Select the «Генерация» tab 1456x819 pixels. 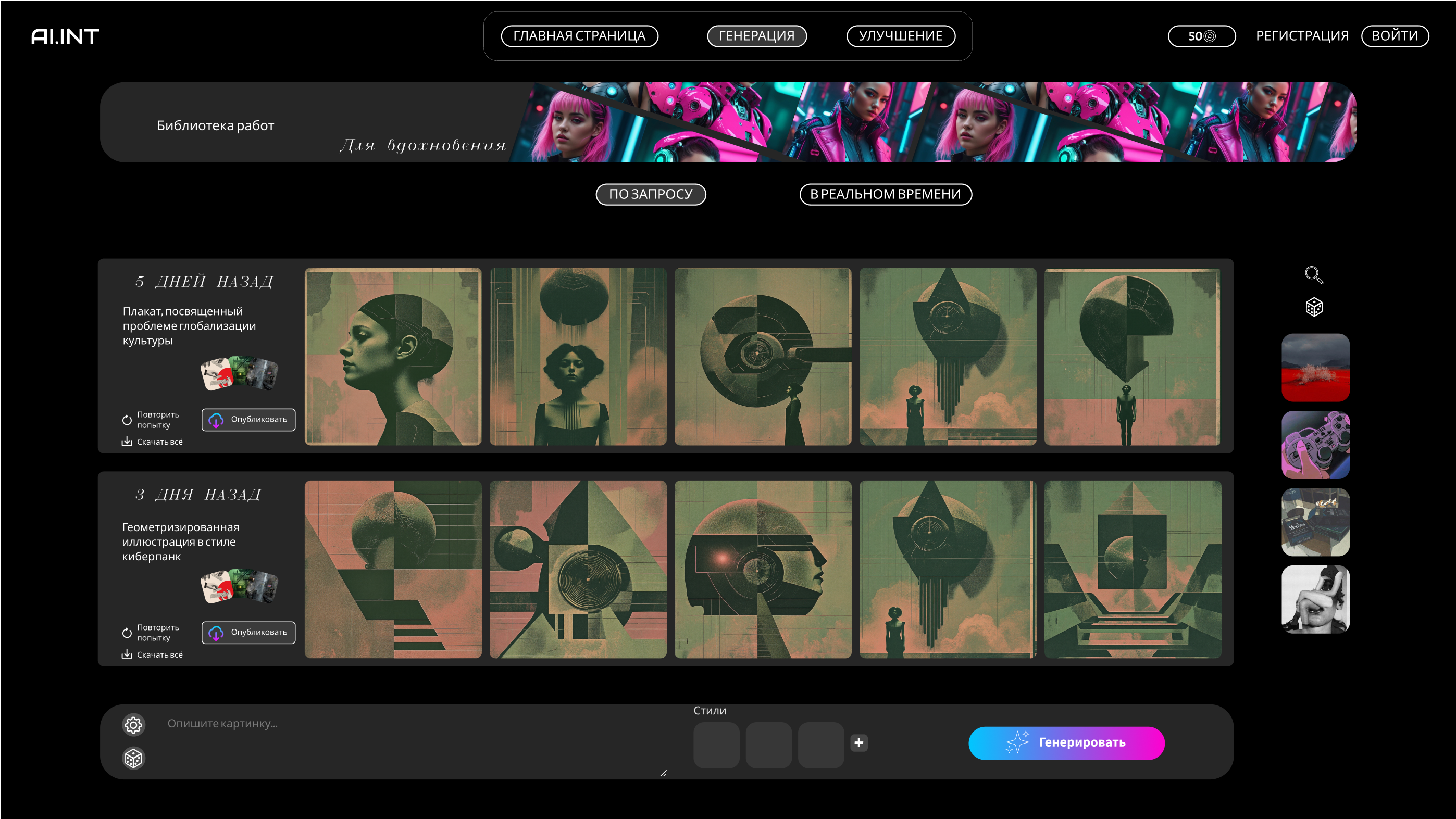tap(756, 36)
